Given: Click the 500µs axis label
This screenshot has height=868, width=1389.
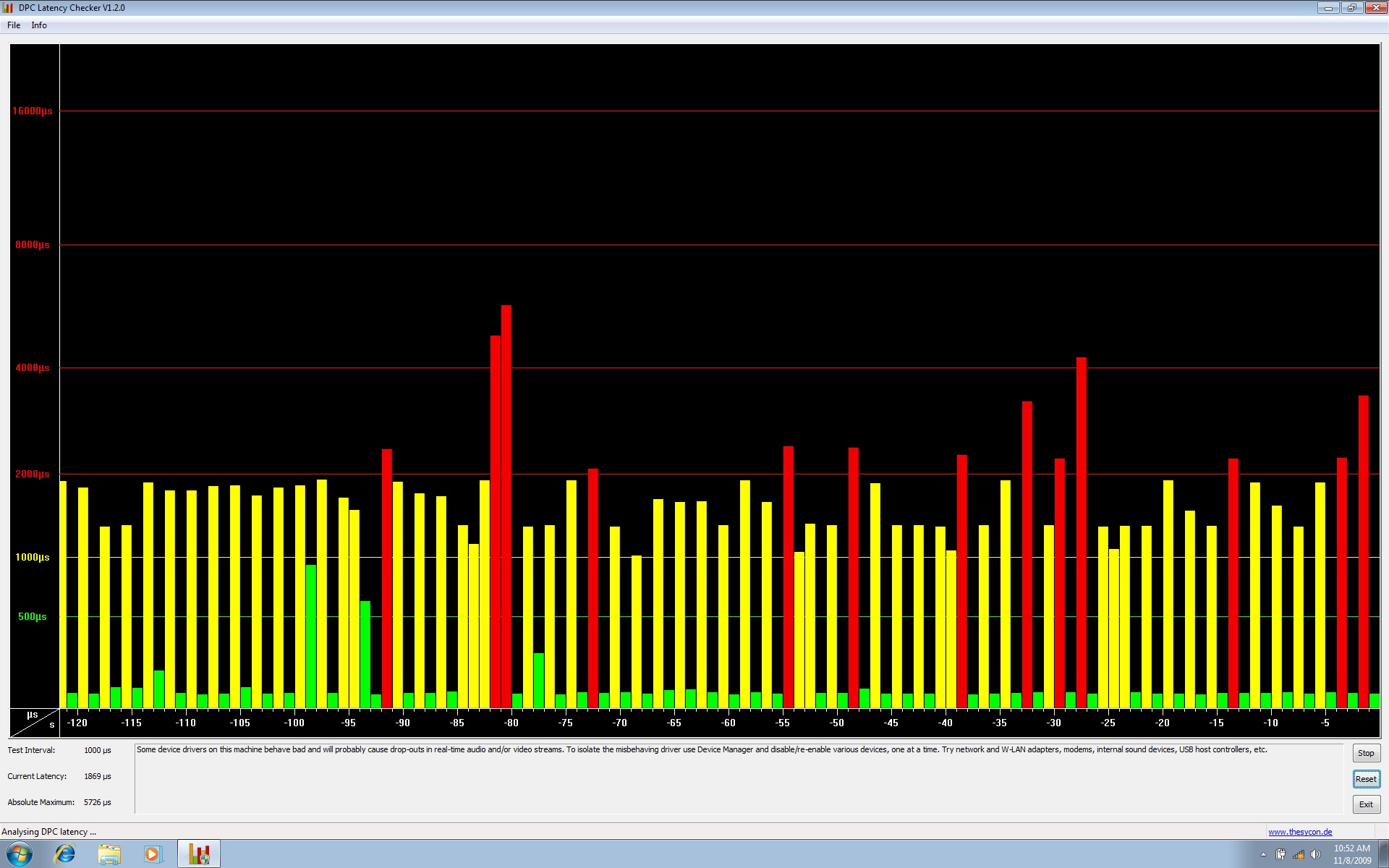Looking at the screenshot, I should click(33, 616).
